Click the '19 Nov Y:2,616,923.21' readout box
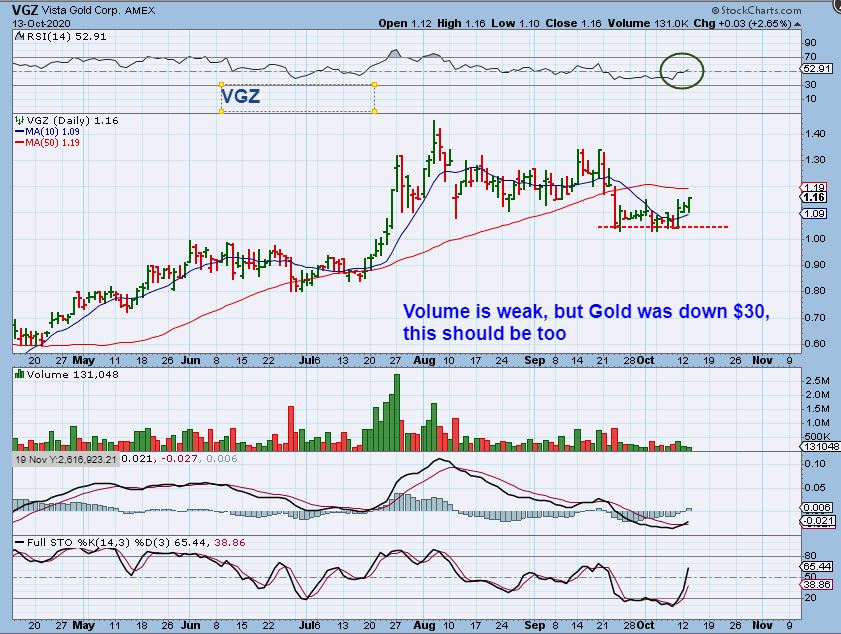 [x=65, y=459]
